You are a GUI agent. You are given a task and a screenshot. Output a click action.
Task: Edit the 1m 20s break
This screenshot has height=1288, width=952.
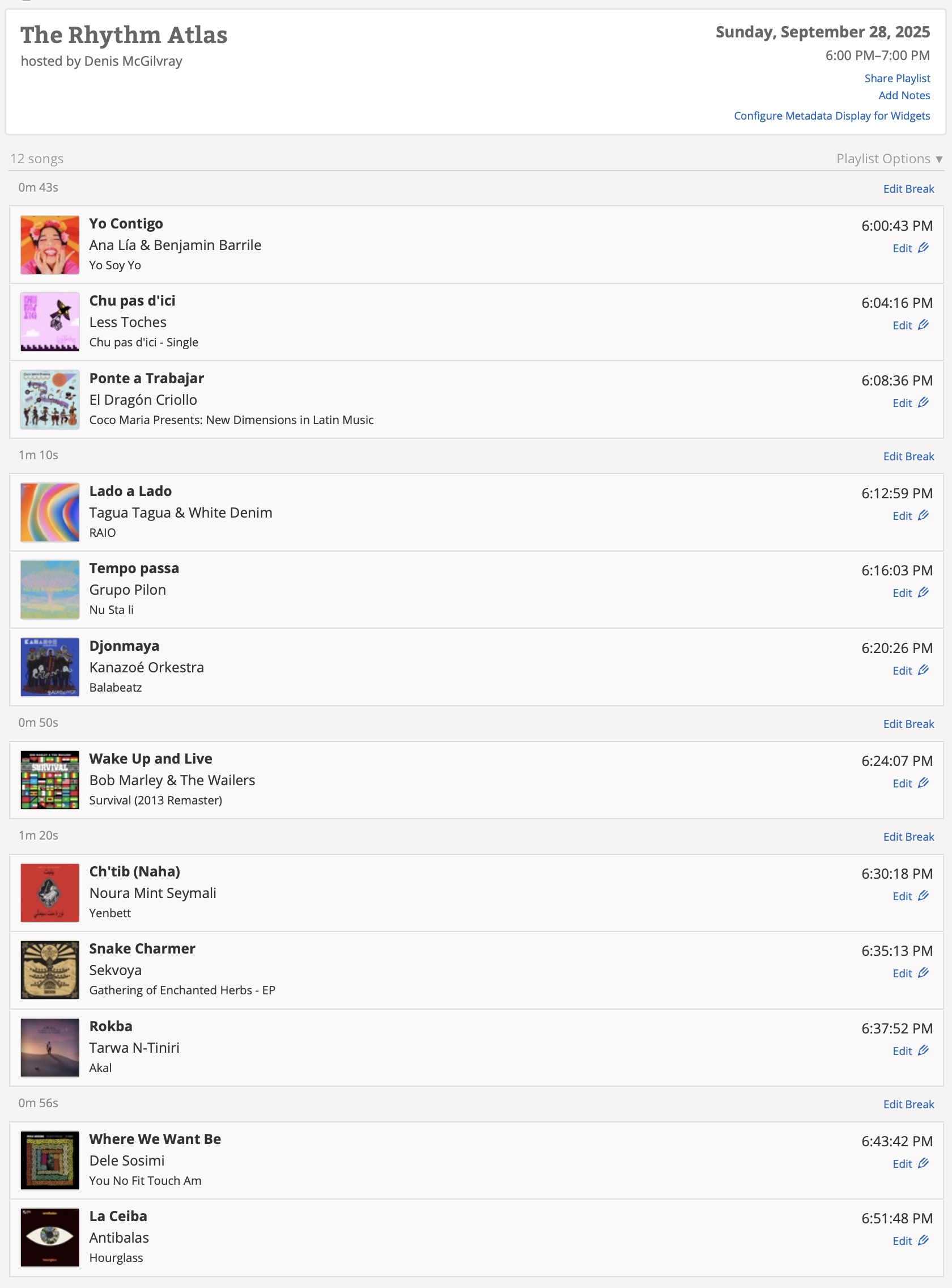point(908,837)
